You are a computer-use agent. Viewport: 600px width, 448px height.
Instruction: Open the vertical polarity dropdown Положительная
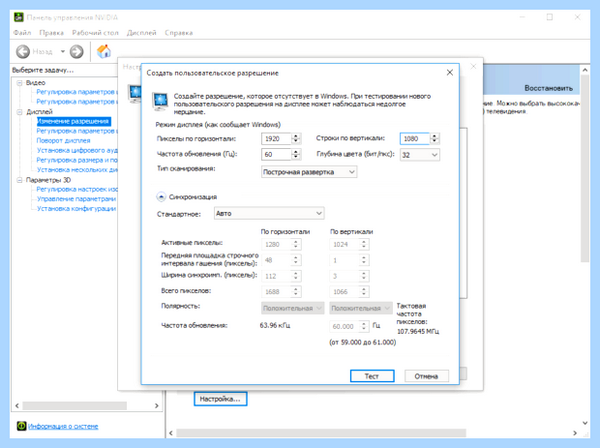point(361,308)
